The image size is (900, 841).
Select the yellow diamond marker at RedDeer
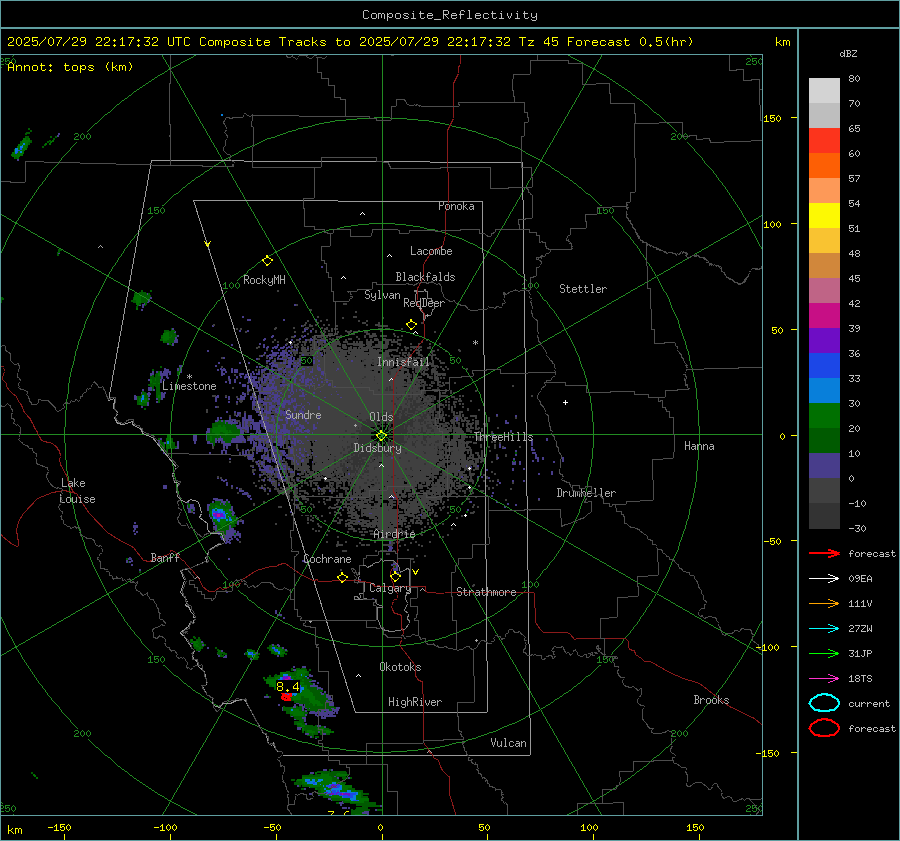[x=411, y=325]
